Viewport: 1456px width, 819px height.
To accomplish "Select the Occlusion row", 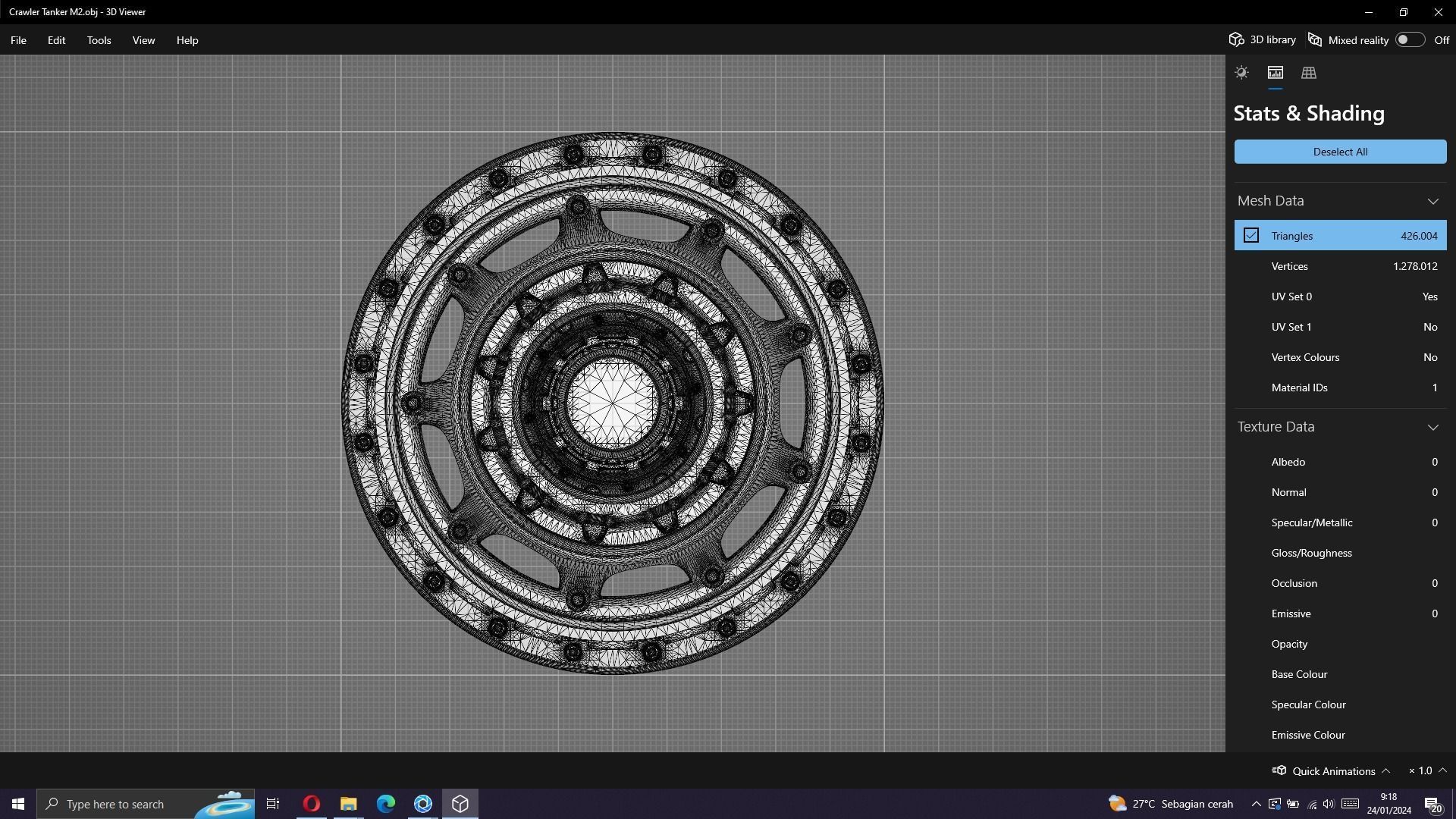I will pyautogui.click(x=1340, y=583).
